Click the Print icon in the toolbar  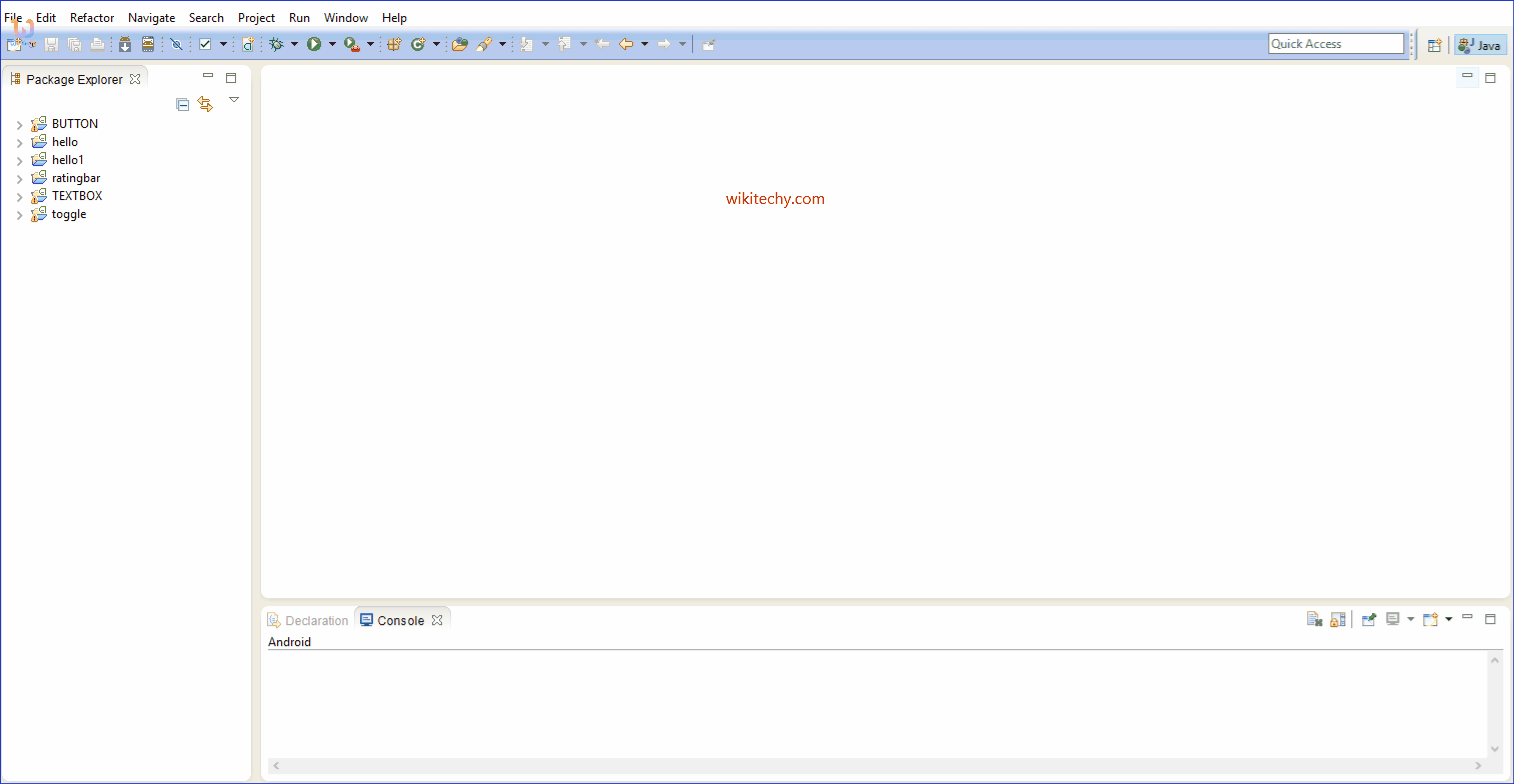click(x=97, y=44)
